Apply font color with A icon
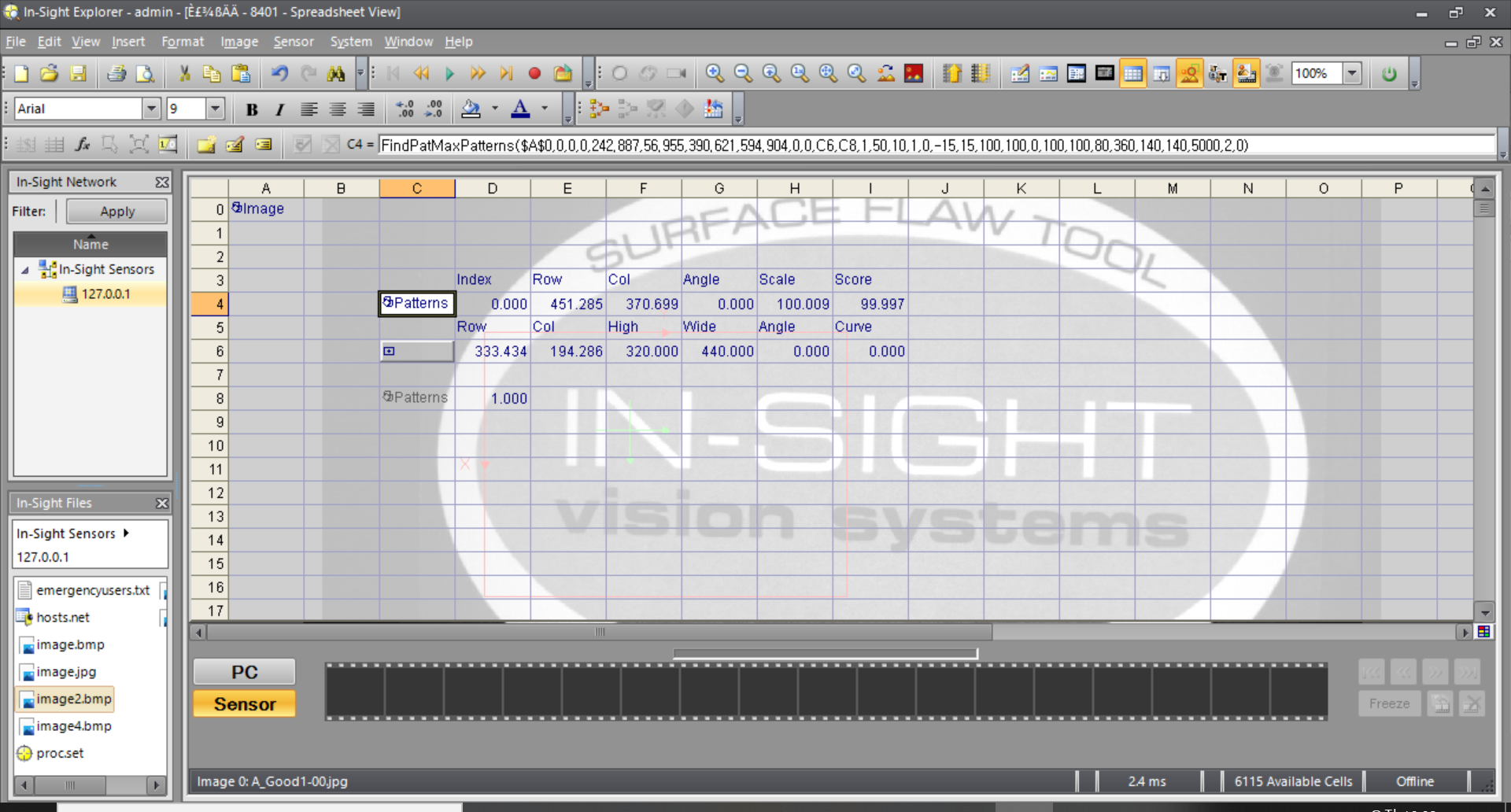 [x=520, y=109]
